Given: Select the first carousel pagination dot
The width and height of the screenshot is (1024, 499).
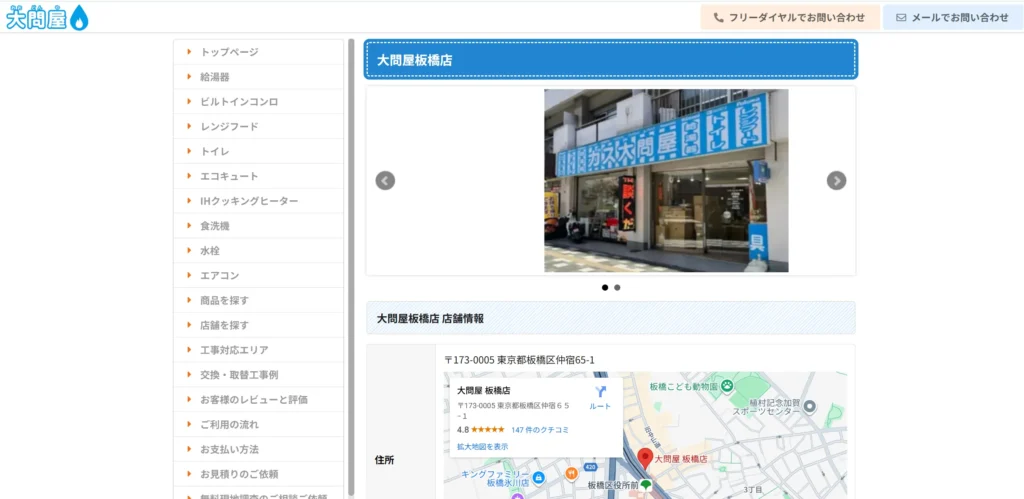Looking at the screenshot, I should (x=605, y=287).
